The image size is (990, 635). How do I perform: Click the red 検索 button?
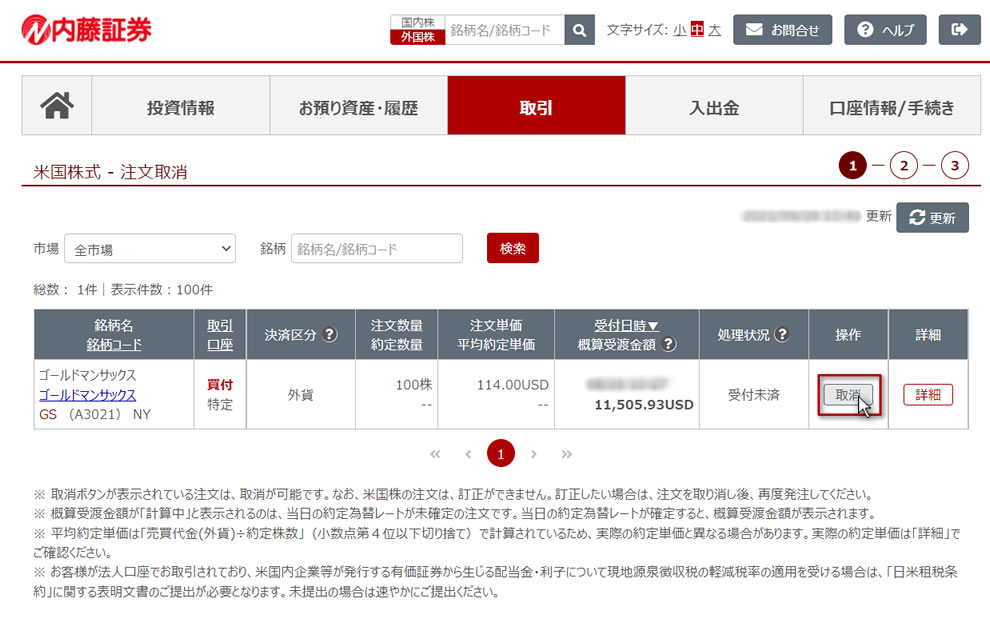click(x=513, y=248)
